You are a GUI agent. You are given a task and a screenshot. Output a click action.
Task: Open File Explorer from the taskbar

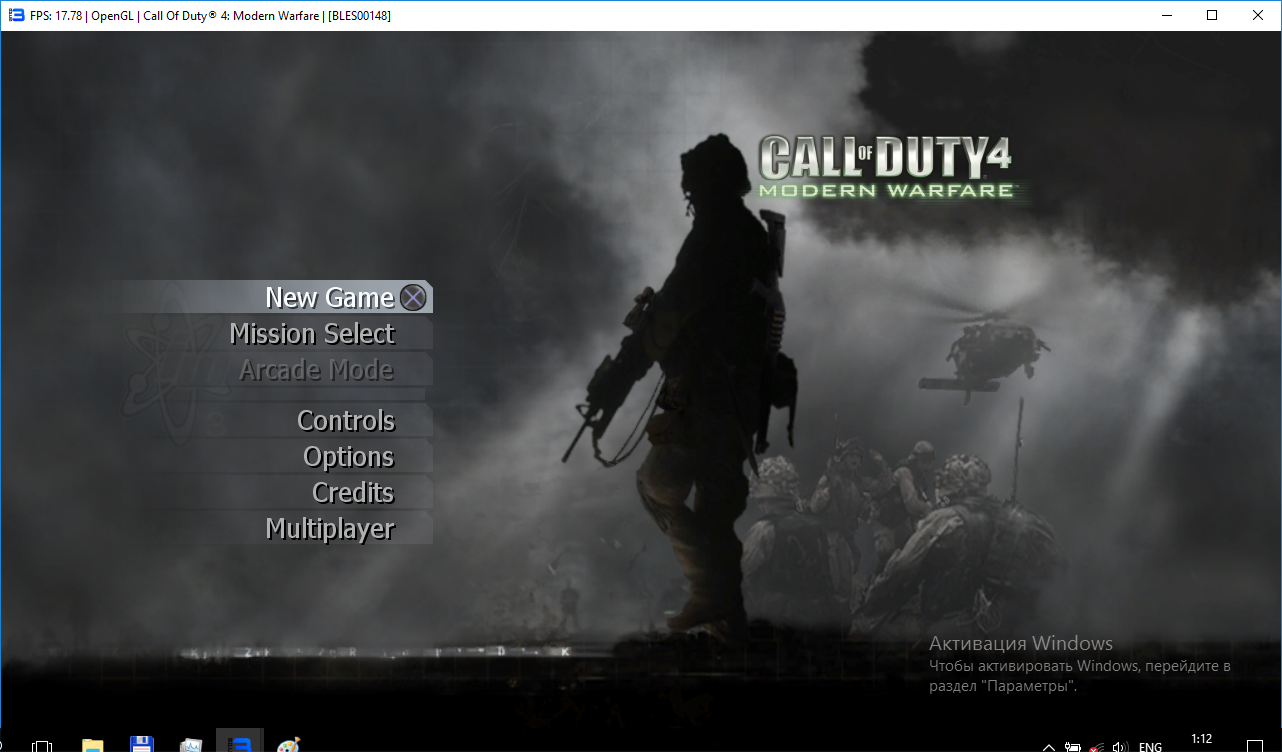(x=93, y=745)
